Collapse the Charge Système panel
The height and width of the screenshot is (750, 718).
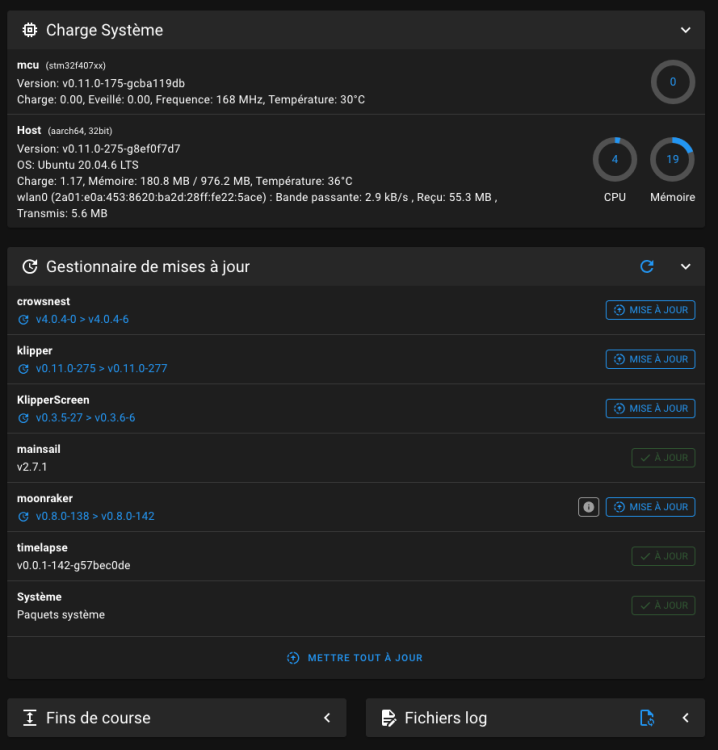pyautogui.click(x=686, y=30)
